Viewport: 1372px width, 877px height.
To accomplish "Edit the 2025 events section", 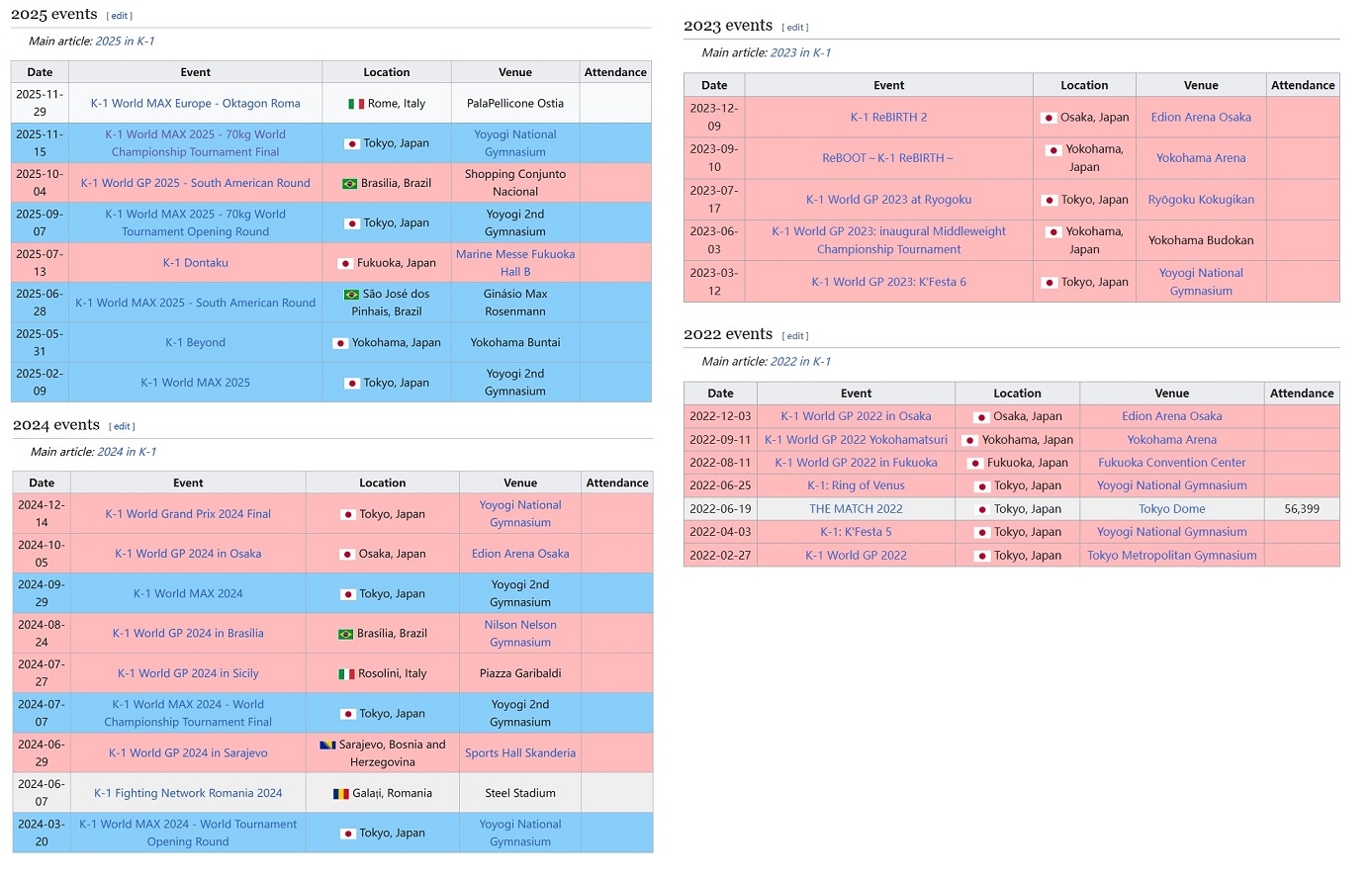I will [x=120, y=16].
